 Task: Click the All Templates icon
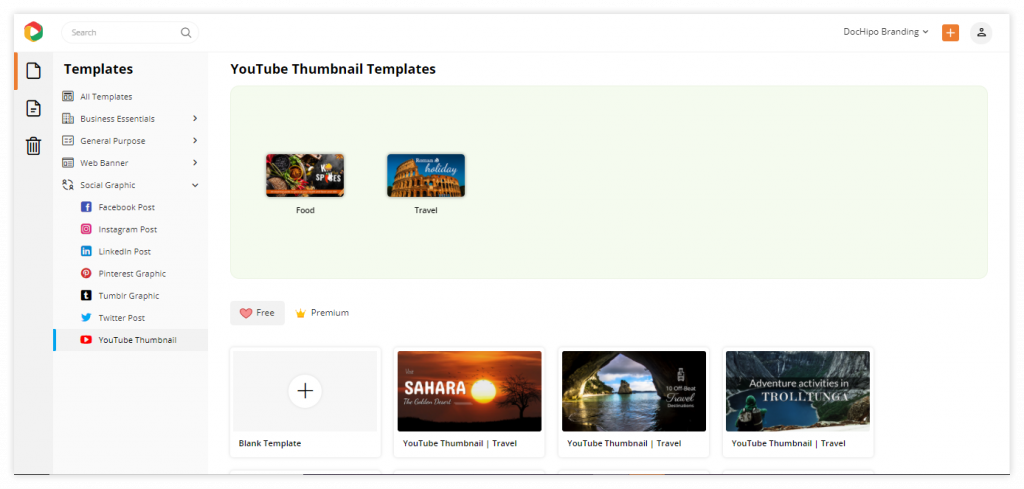68,97
